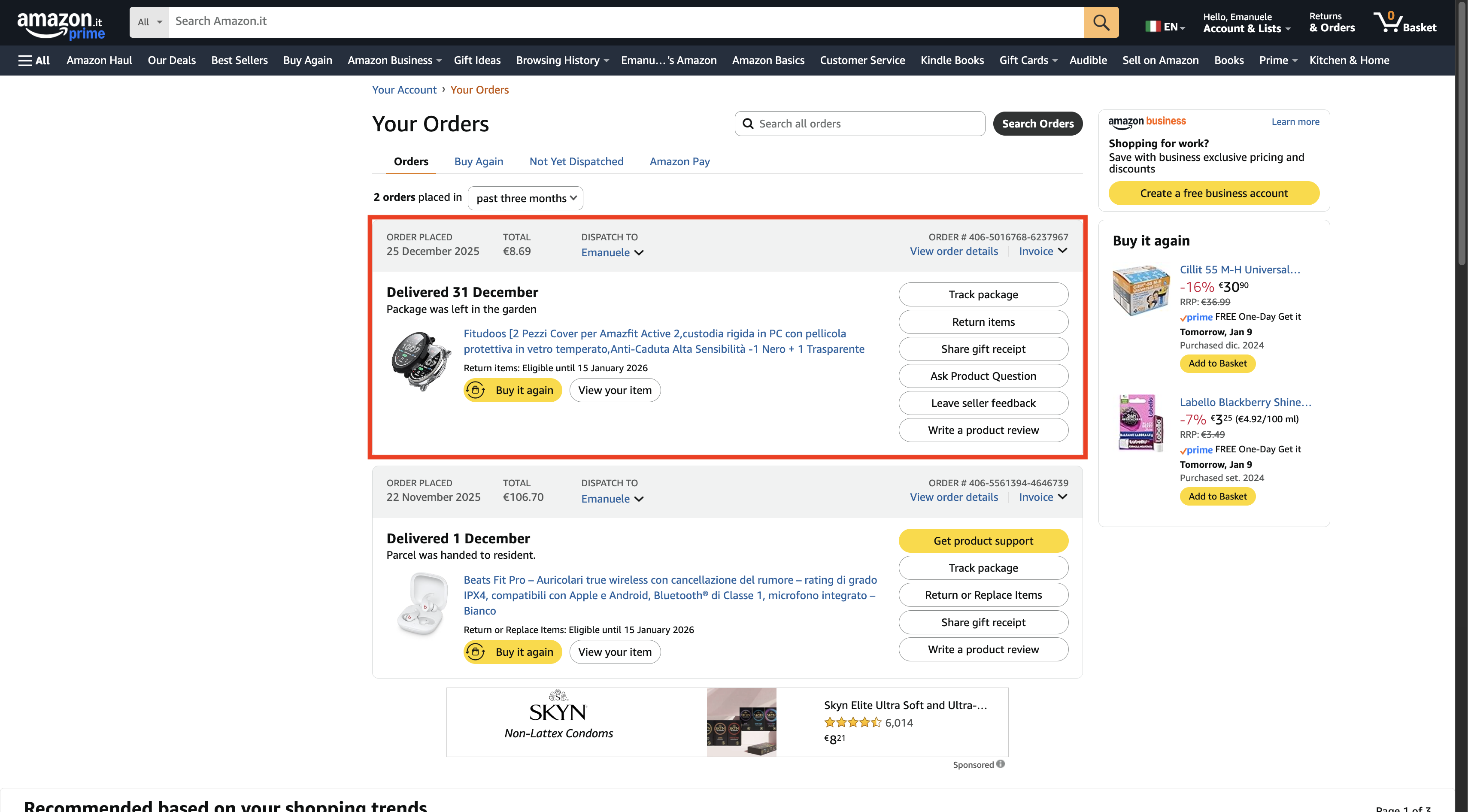Click the Amazfit cover product thumbnail
1468x812 pixels.
coord(421,361)
